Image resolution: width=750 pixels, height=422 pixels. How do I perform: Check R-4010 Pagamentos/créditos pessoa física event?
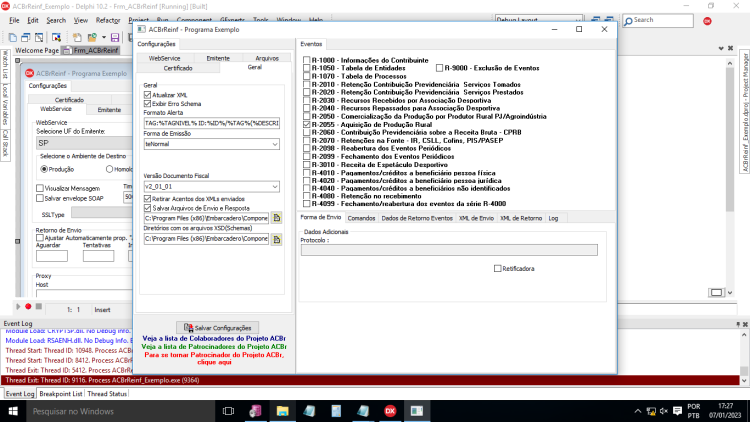(307, 173)
